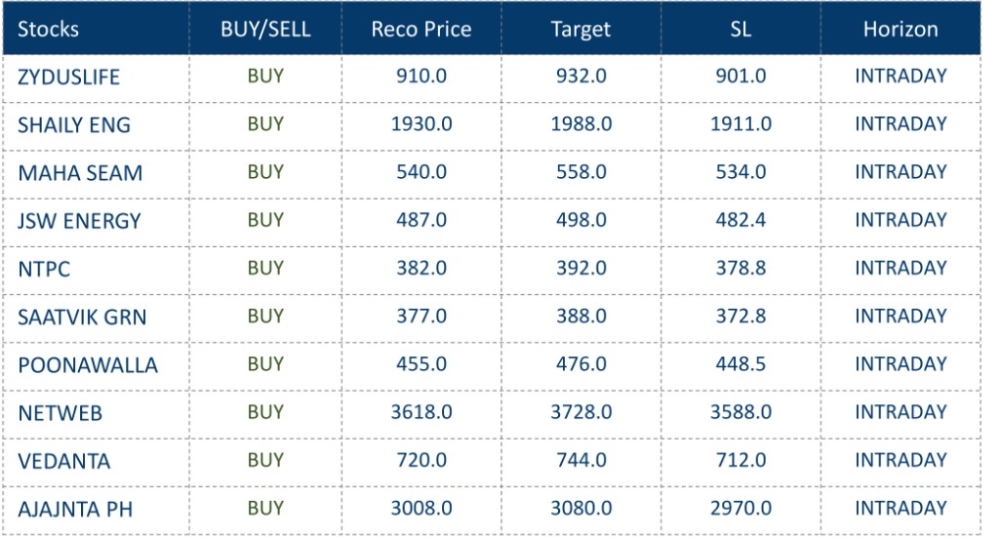983x540 pixels.
Task: Click the Horizon column header
Action: [x=900, y=29]
